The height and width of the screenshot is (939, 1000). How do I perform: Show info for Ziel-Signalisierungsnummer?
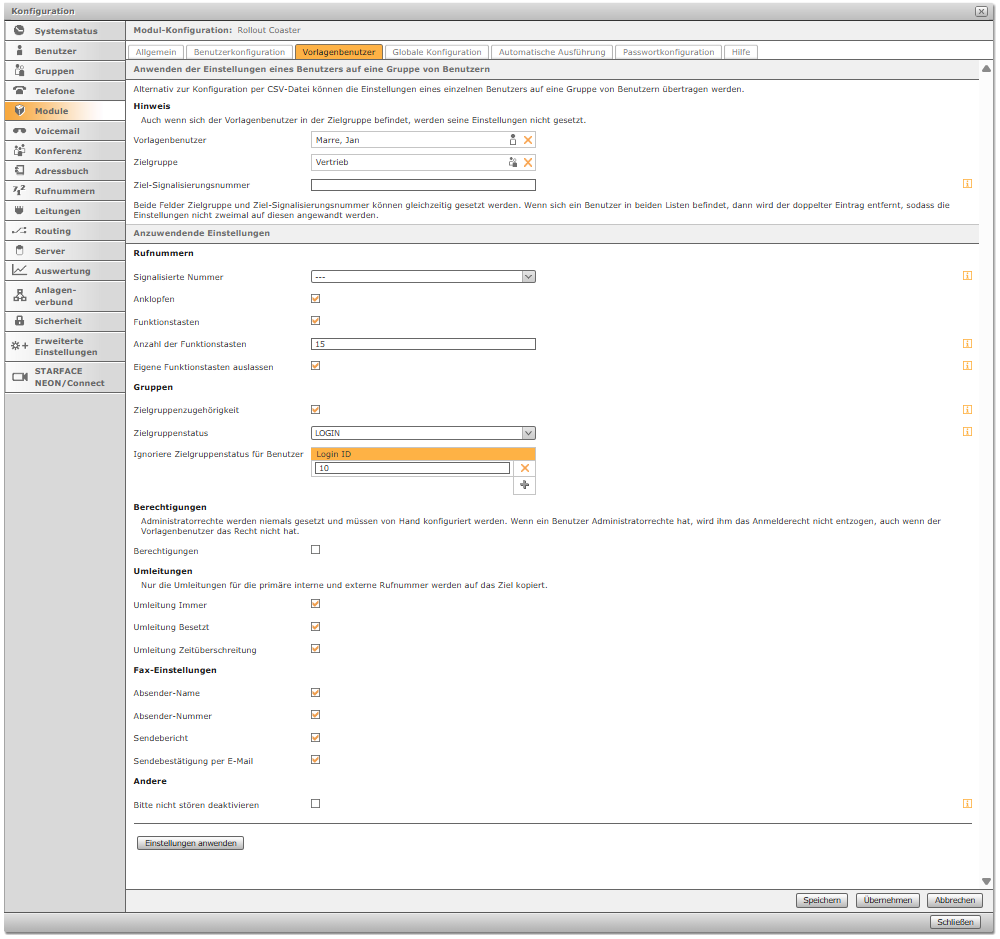tap(967, 184)
